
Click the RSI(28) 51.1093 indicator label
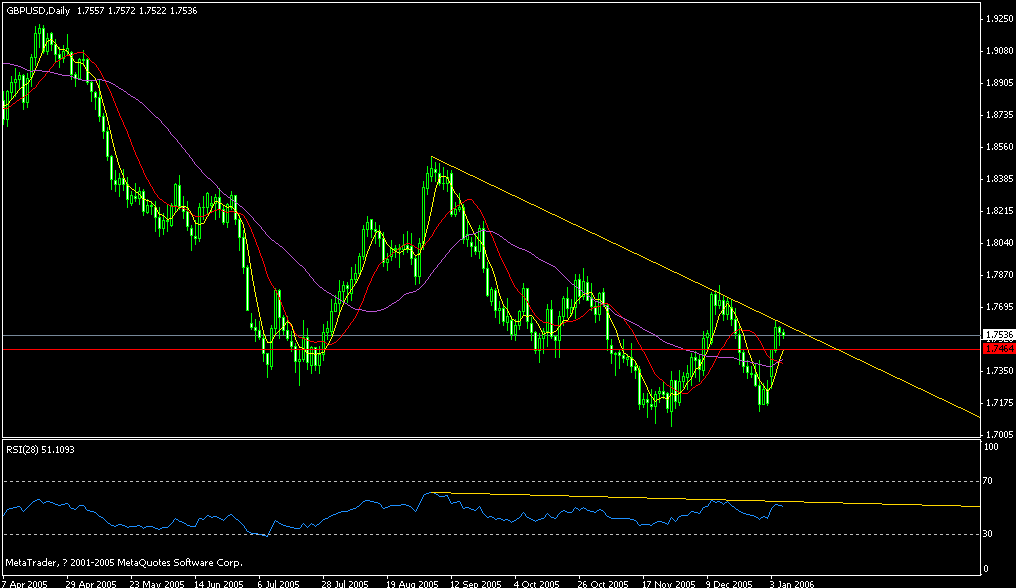click(42, 450)
